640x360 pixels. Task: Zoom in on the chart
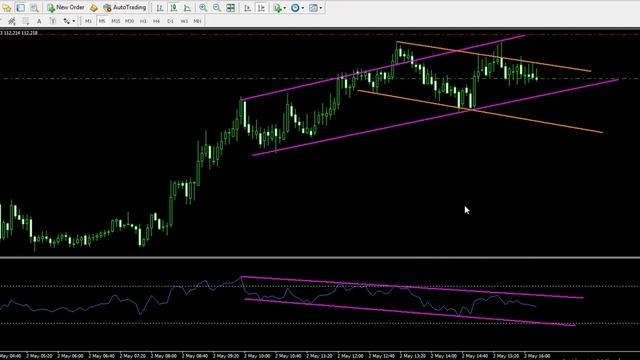click(203, 7)
